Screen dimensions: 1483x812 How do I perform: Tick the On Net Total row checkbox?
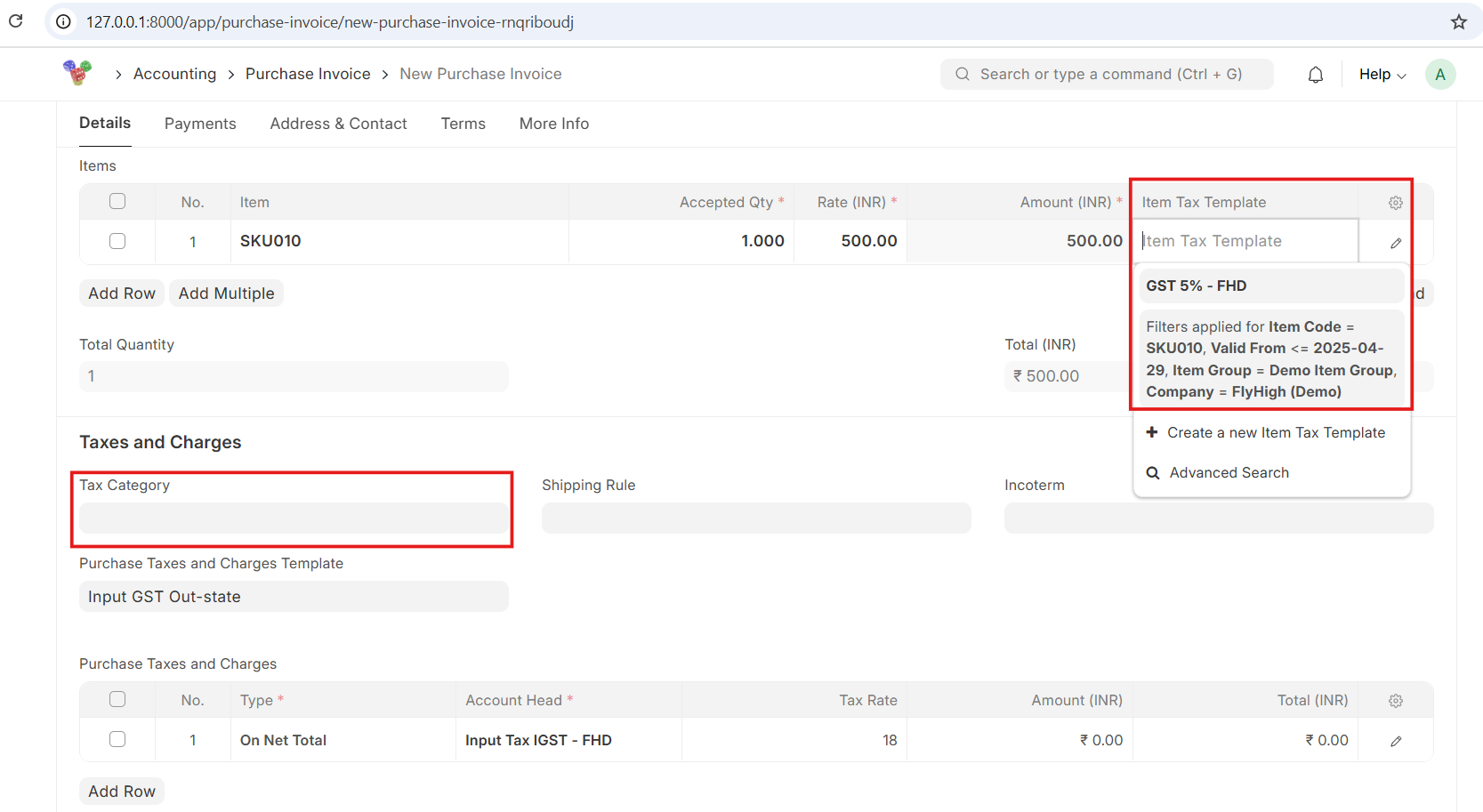coord(117,739)
